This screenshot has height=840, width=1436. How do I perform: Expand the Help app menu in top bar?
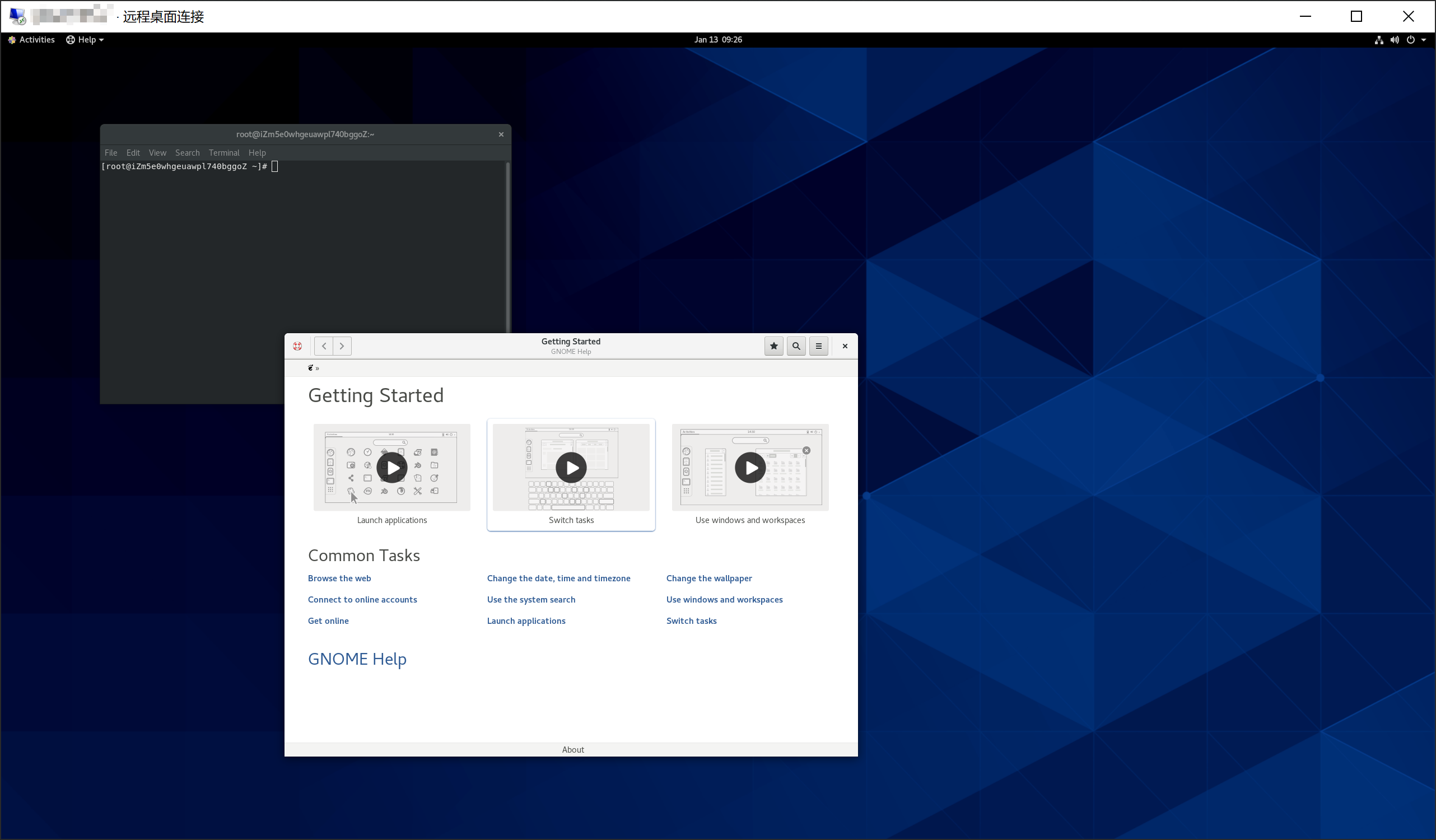[85, 40]
